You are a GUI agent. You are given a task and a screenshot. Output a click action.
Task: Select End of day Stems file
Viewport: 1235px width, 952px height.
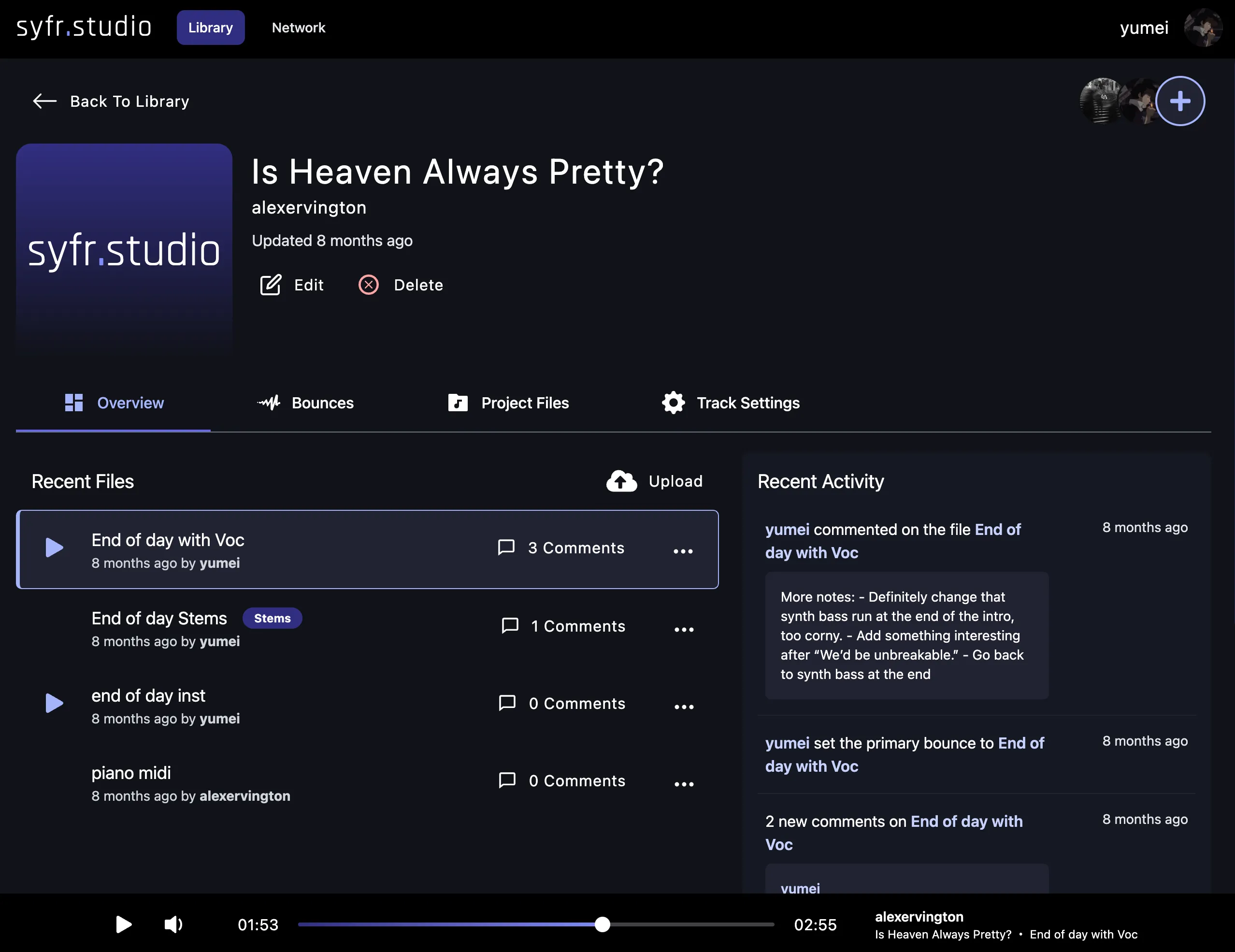click(159, 618)
